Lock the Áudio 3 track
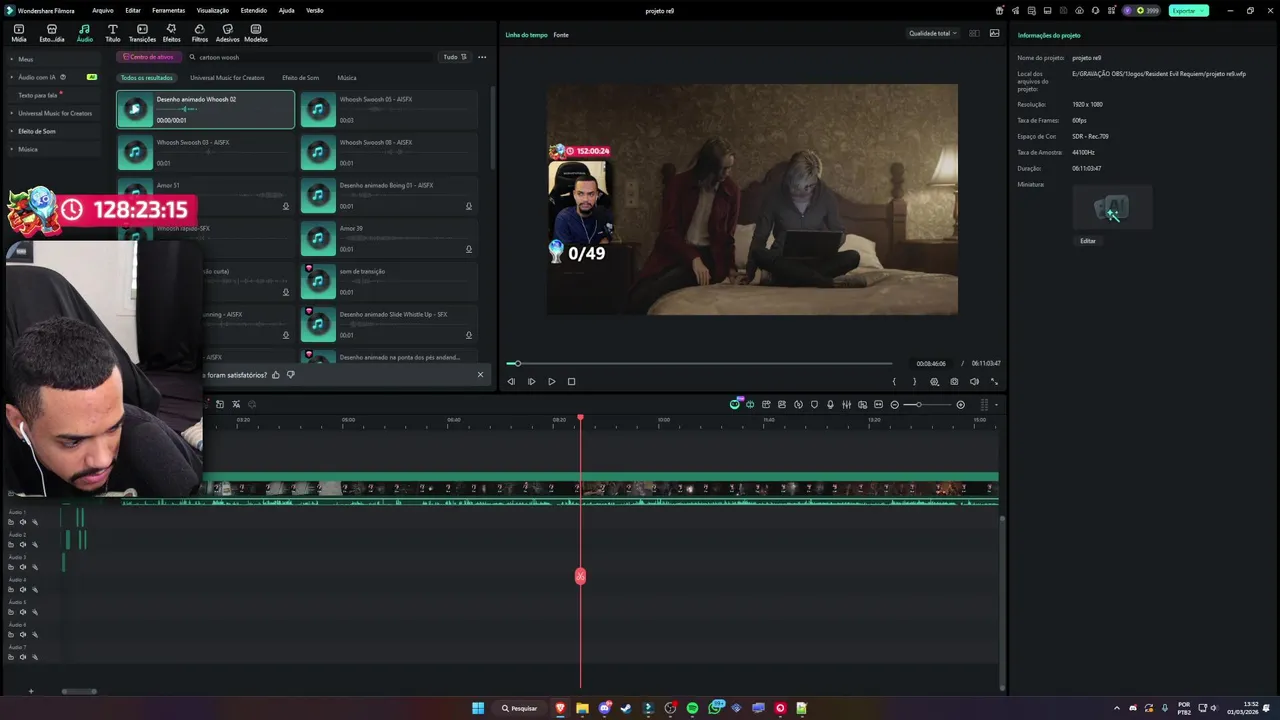 coord(11,567)
